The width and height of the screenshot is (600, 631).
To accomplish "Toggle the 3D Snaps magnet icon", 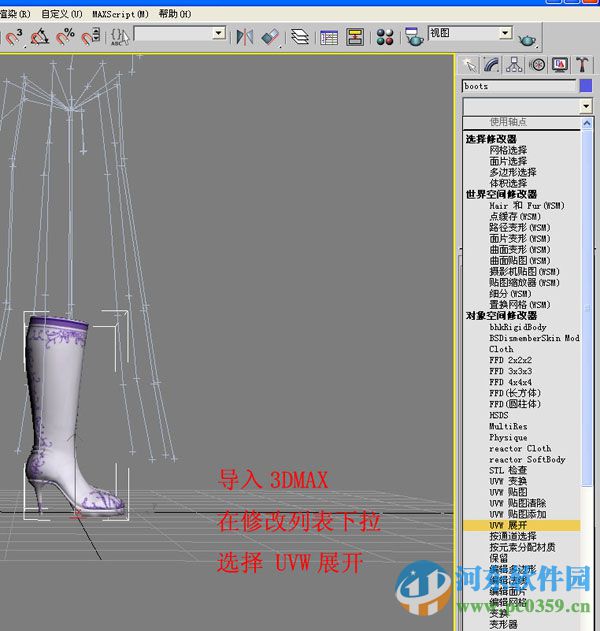I will click(x=14, y=37).
